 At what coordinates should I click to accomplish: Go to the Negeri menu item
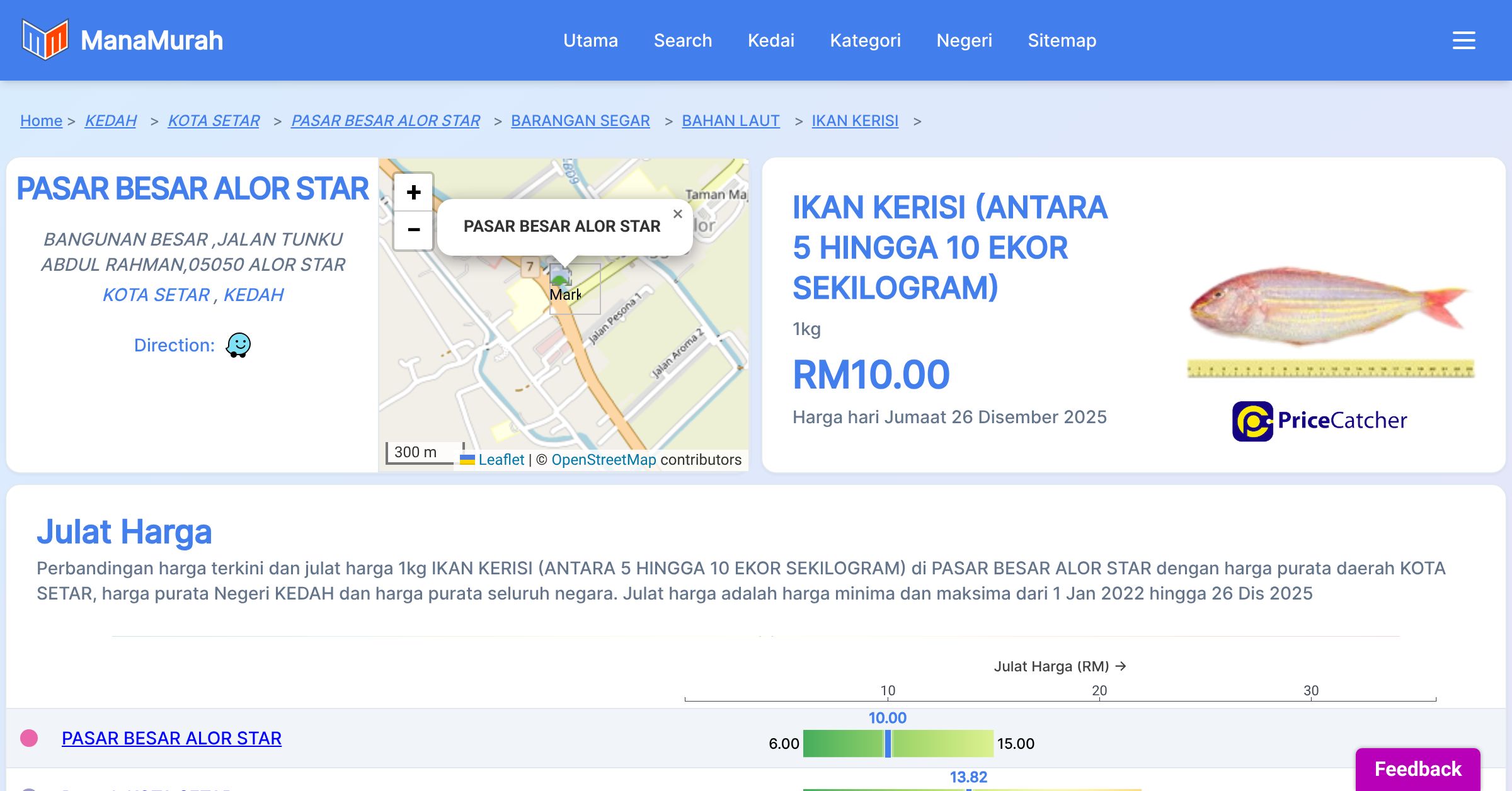(x=964, y=40)
